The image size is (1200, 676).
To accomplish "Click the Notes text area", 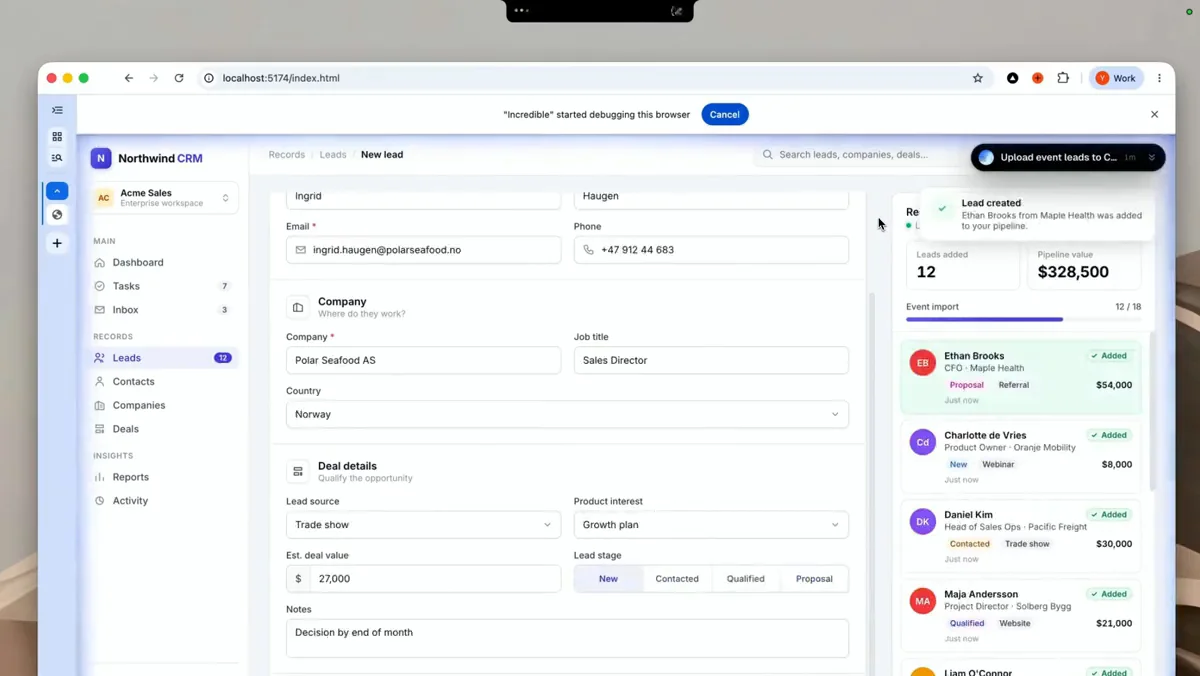I will pos(567,638).
